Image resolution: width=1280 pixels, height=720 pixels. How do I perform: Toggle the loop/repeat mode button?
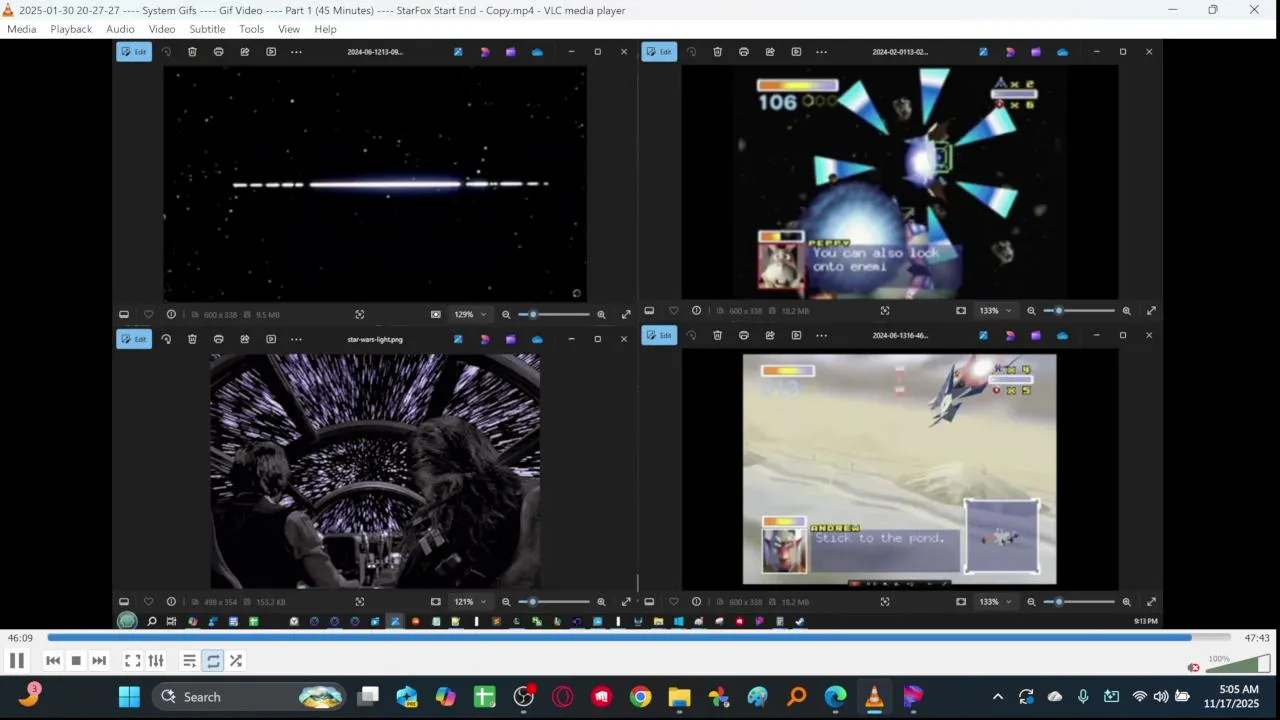point(213,660)
